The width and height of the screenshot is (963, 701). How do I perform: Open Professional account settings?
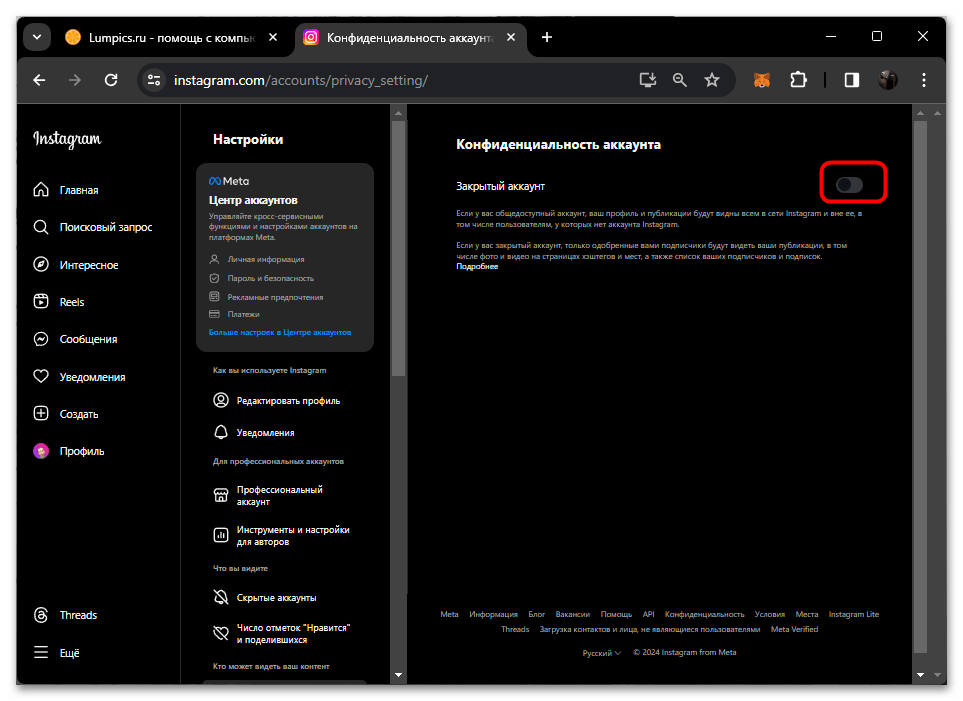[x=268, y=496]
